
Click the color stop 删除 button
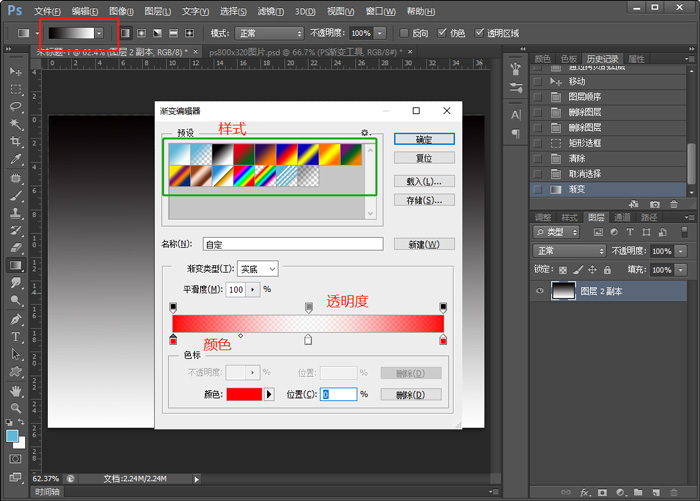411,395
